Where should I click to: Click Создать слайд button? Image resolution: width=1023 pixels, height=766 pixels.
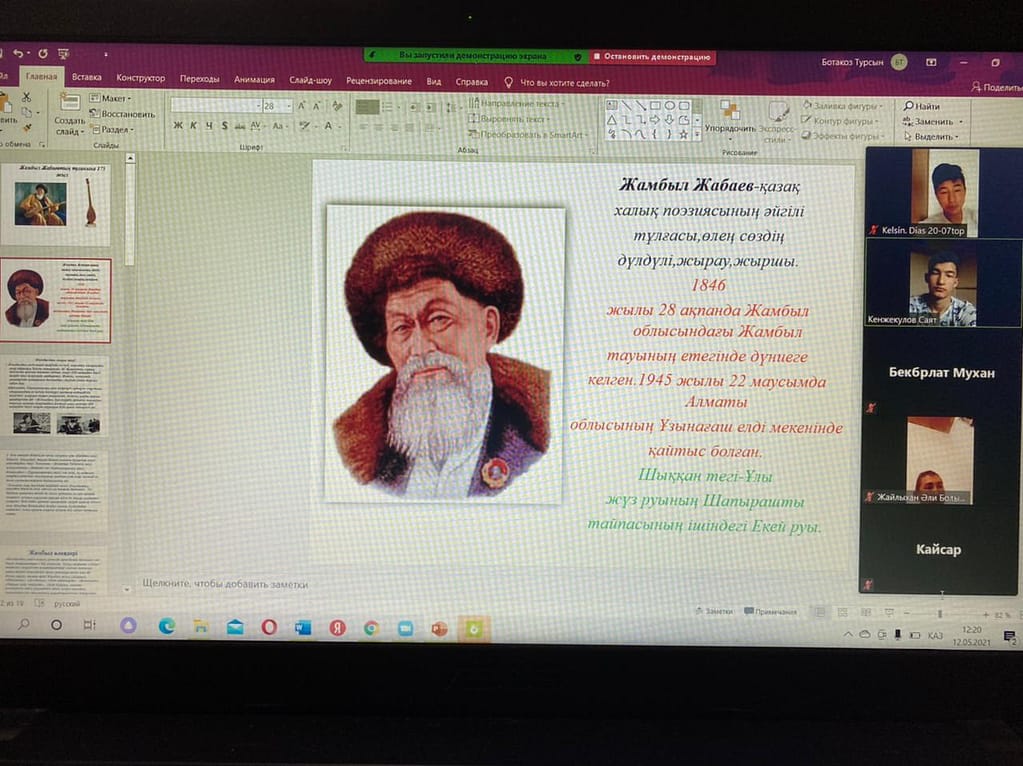(69, 117)
